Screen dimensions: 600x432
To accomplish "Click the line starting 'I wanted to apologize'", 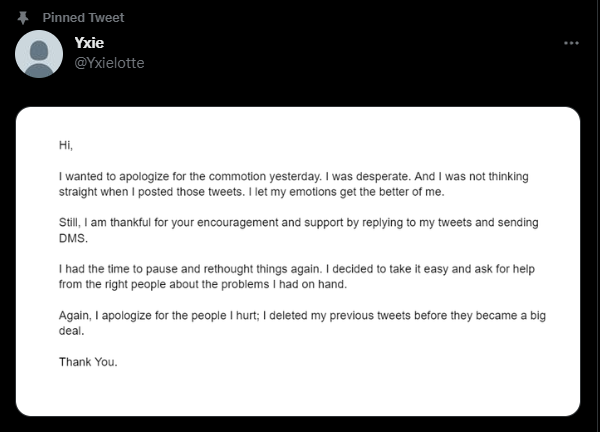I will click(293, 176).
